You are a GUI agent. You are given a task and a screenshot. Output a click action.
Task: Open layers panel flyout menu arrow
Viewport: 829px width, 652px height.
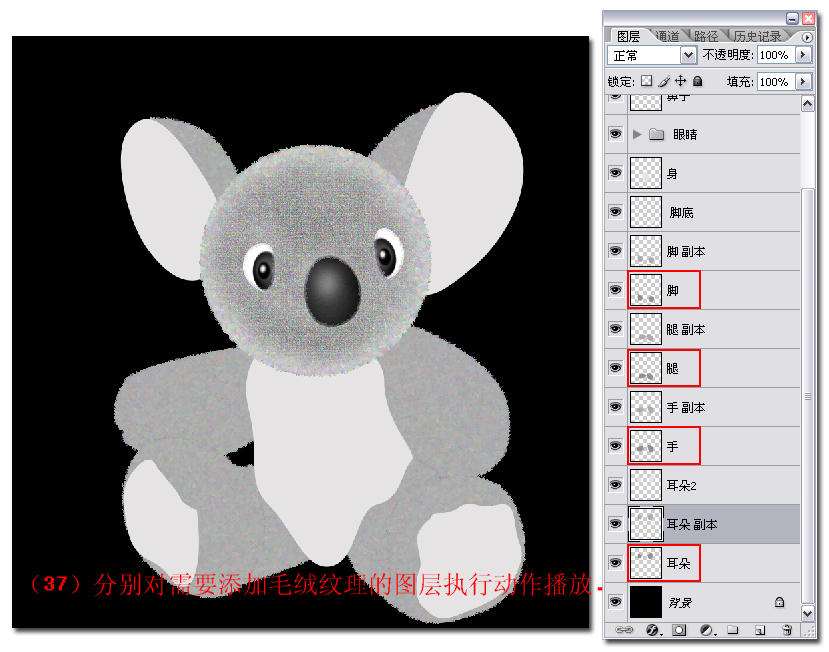[x=807, y=38]
